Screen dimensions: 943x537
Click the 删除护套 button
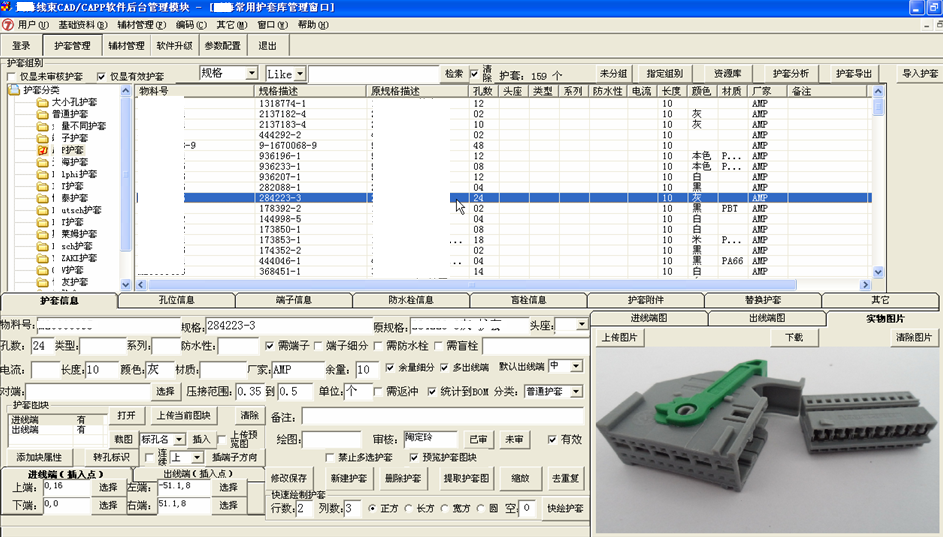(x=403, y=479)
